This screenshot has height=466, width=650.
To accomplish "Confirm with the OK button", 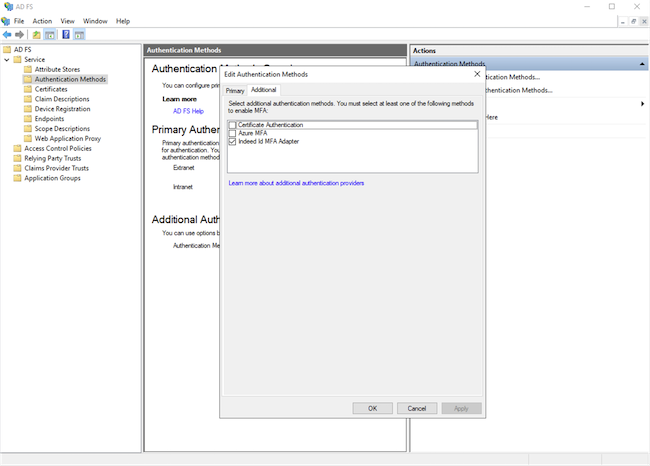I will (373, 408).
